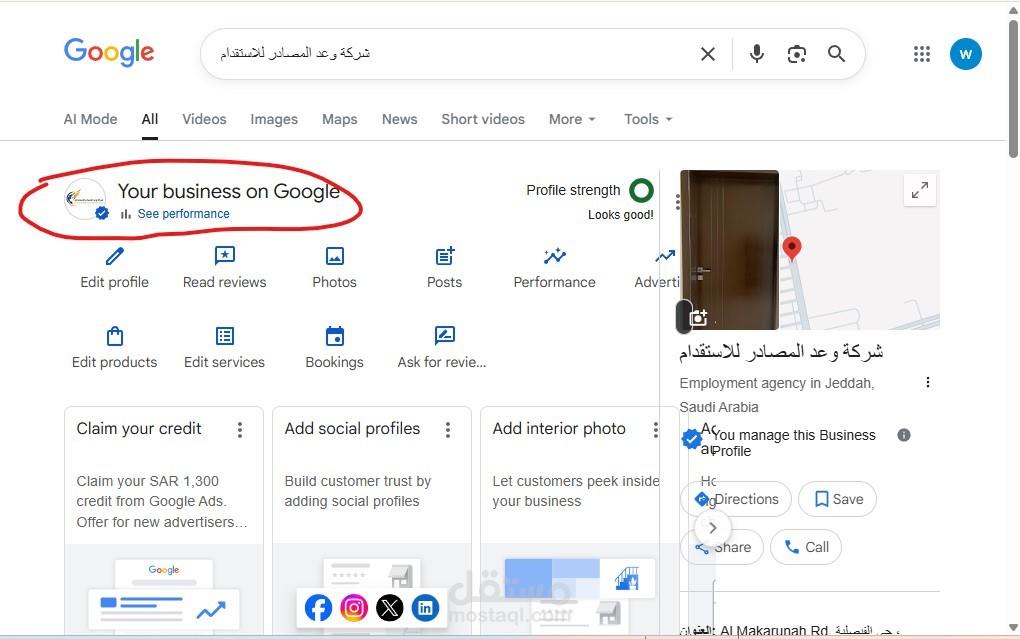Create a post via Posts

[x=444, y=268]
